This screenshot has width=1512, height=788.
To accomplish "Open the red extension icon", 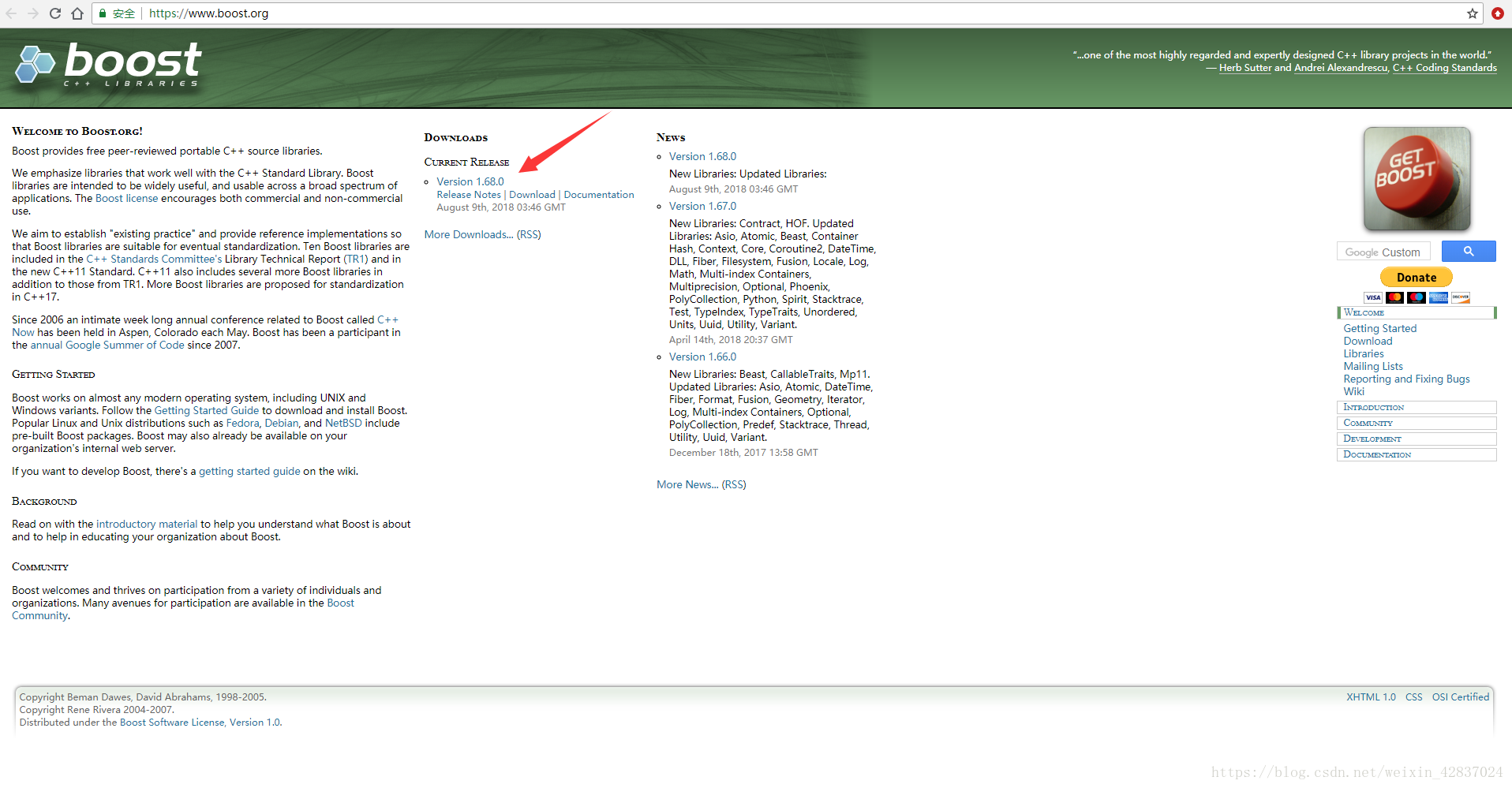I will coord(1497,13).
